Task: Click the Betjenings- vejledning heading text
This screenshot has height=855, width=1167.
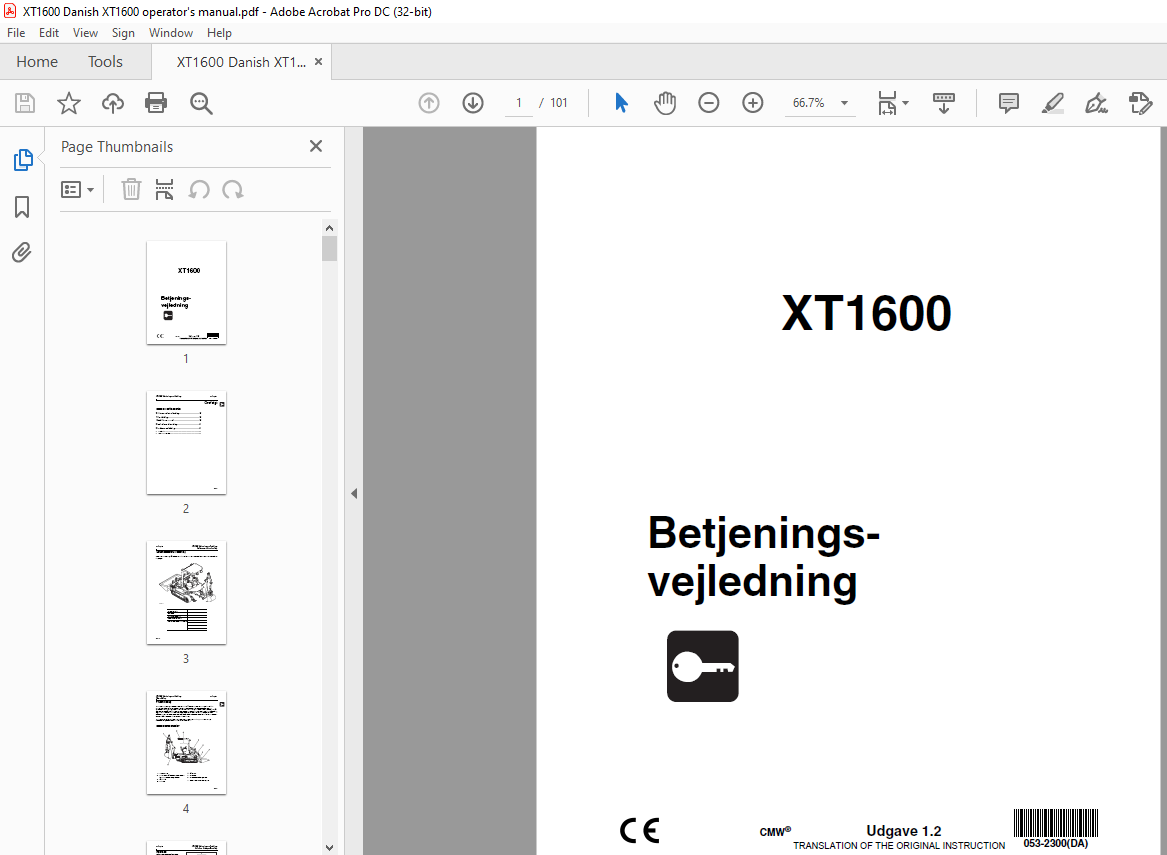Action: click(764, 558)
